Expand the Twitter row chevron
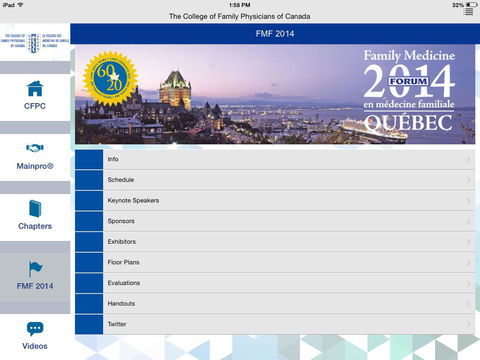This screenshot has height=360, width=480. click(469, 324)
